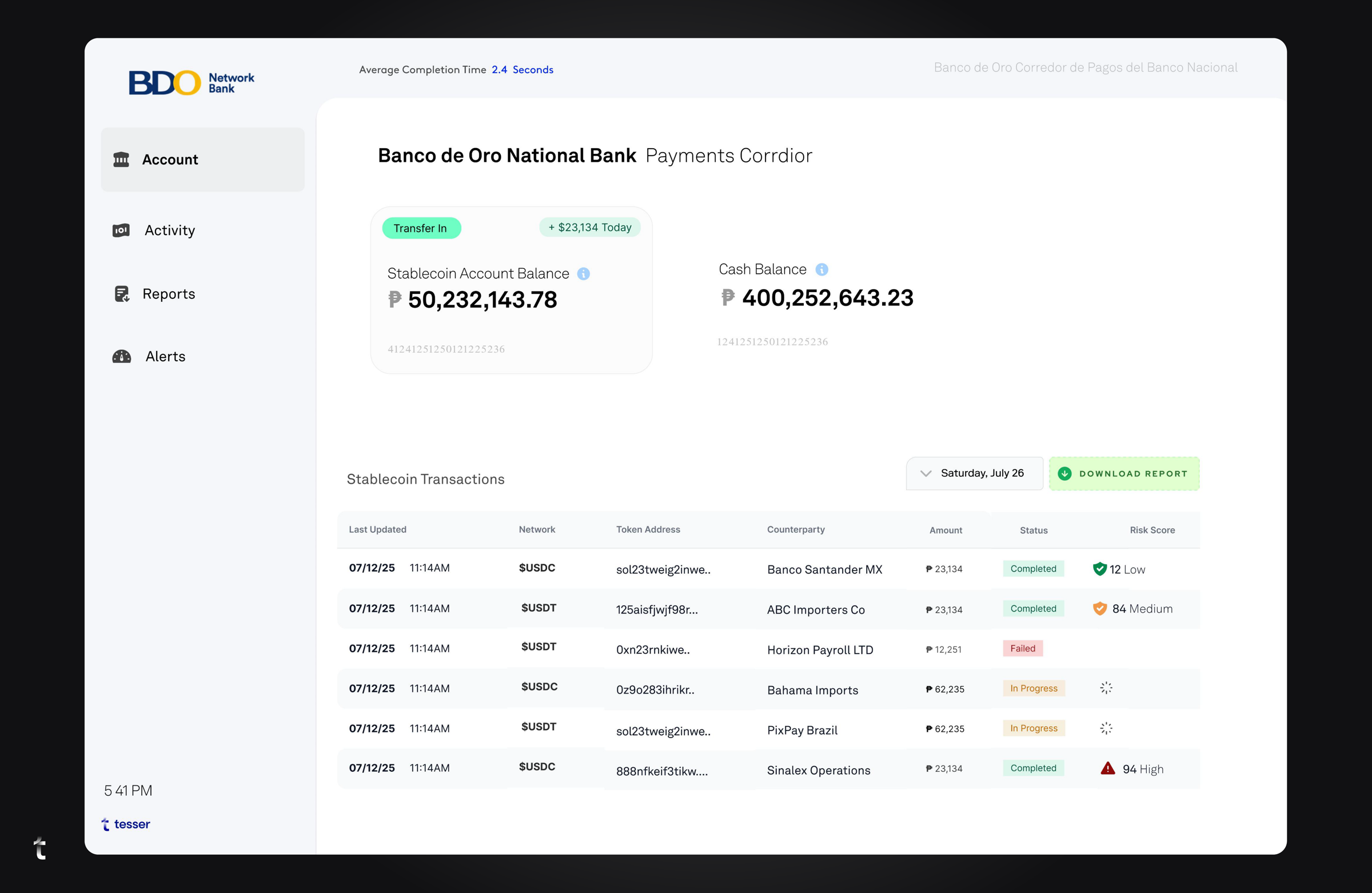Click the 12 Low risk score

1127,569
